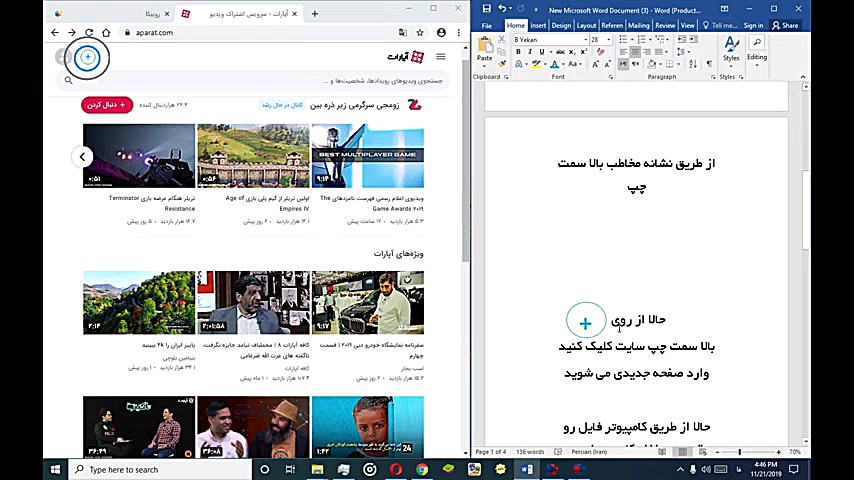Toggle Align Right in Paragraph group
Image resolution: width=854 pixels, height=480 pixels.
pos(646,52)
